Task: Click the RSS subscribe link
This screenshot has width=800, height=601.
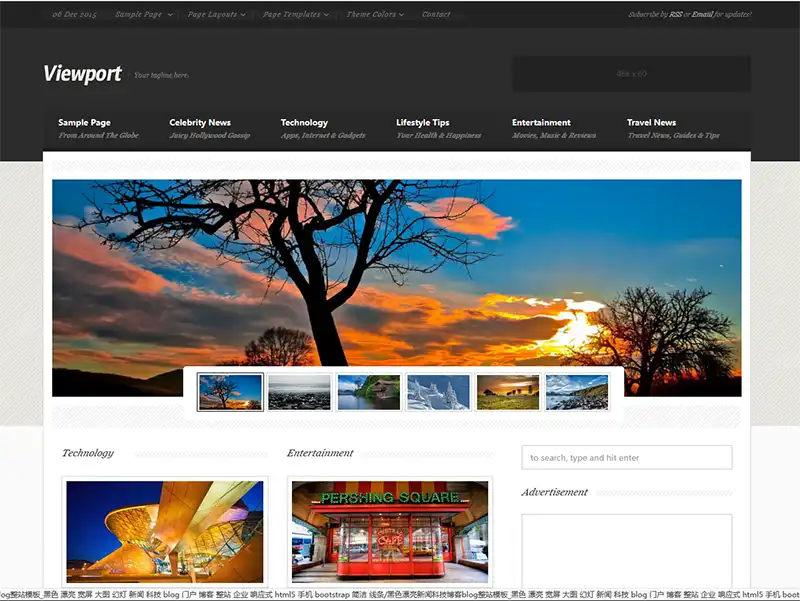Action: coord(675,14)
